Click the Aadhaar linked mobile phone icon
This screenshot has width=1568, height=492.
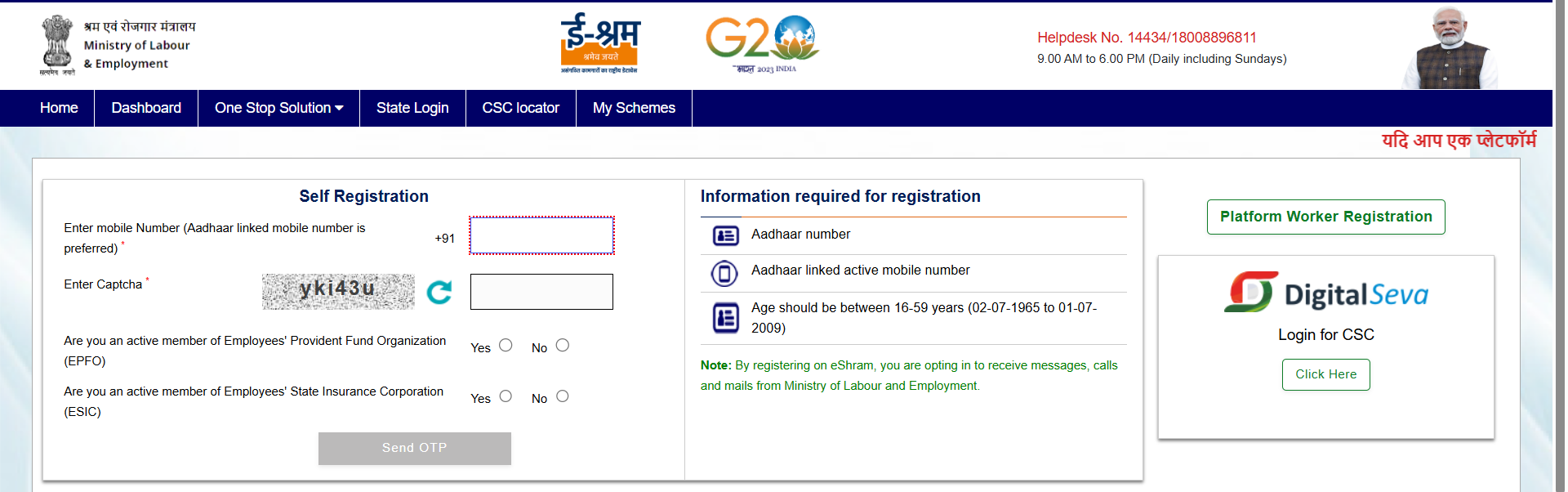pyautogui.click(x=724, y=273)
